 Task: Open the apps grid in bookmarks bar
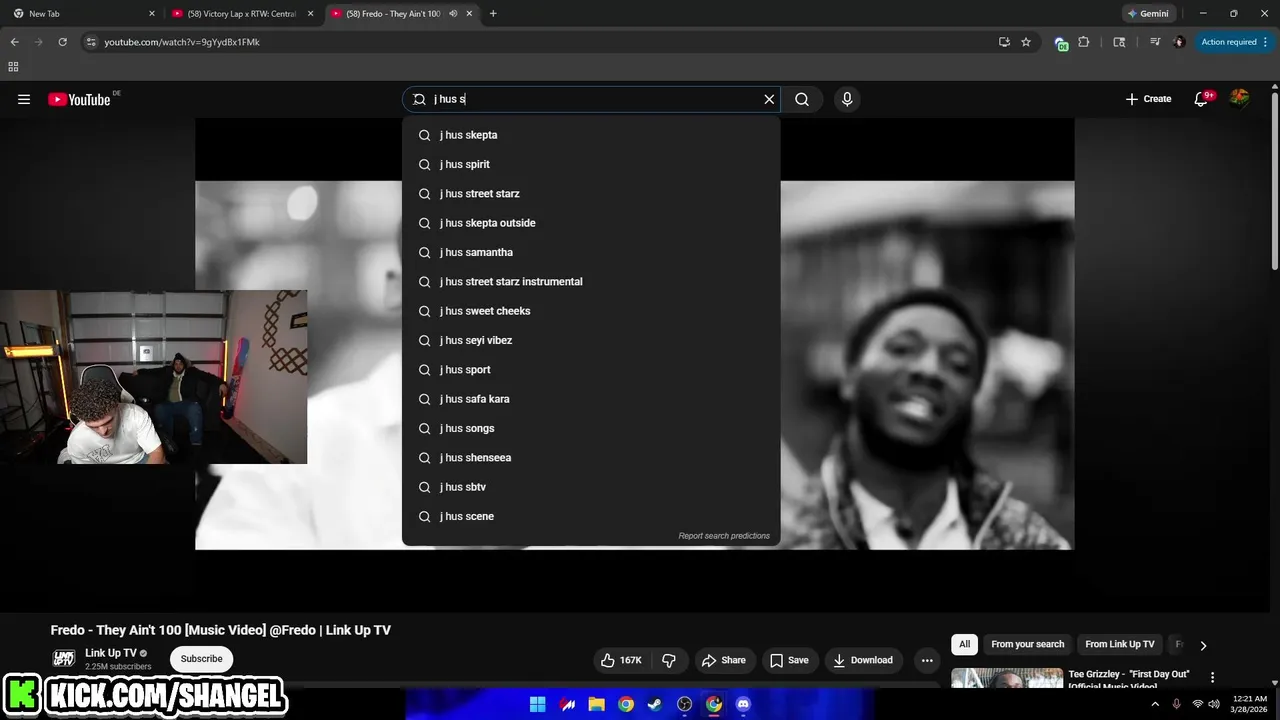click(13, 67)
